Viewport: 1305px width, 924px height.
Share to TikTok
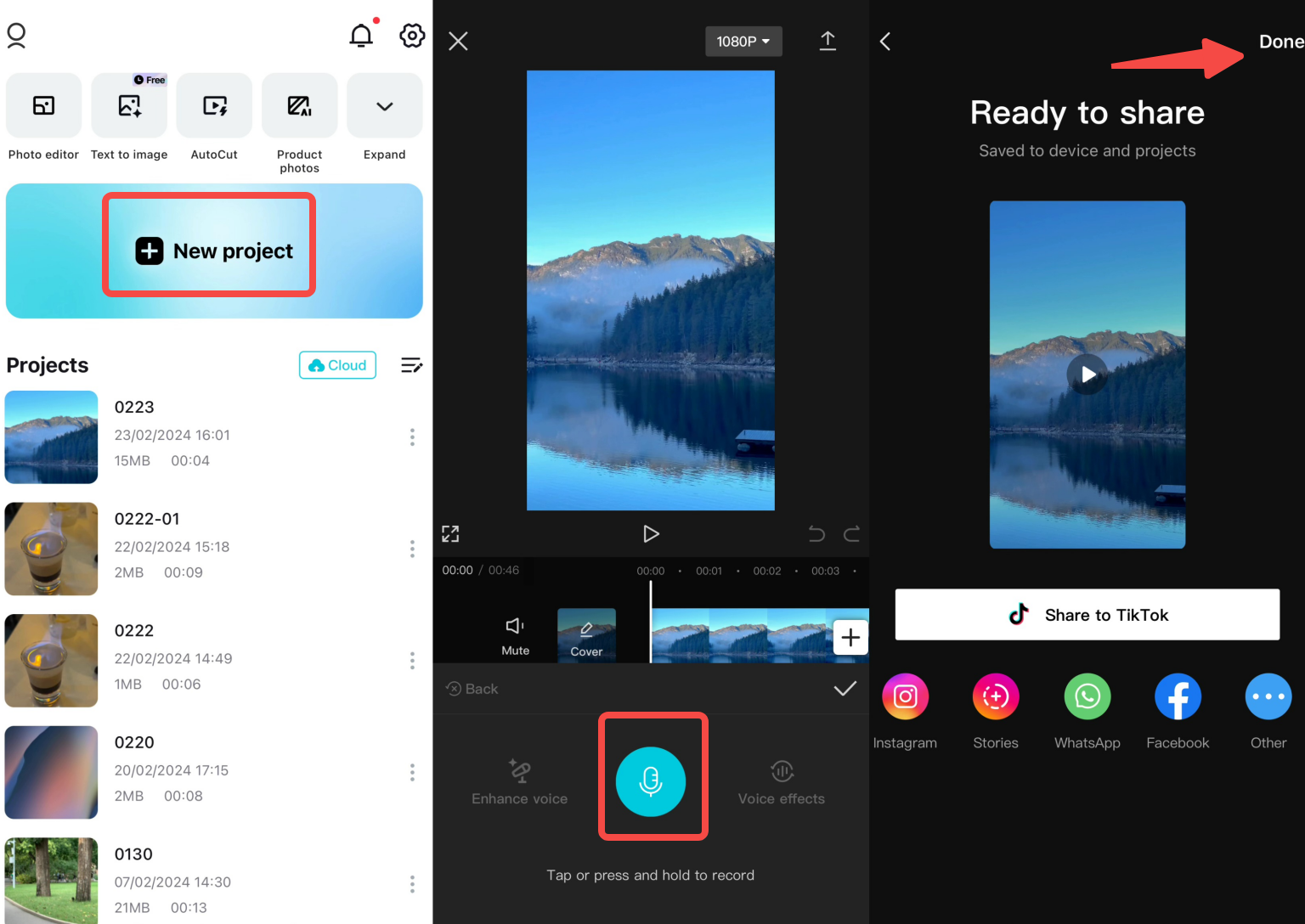1087,614
